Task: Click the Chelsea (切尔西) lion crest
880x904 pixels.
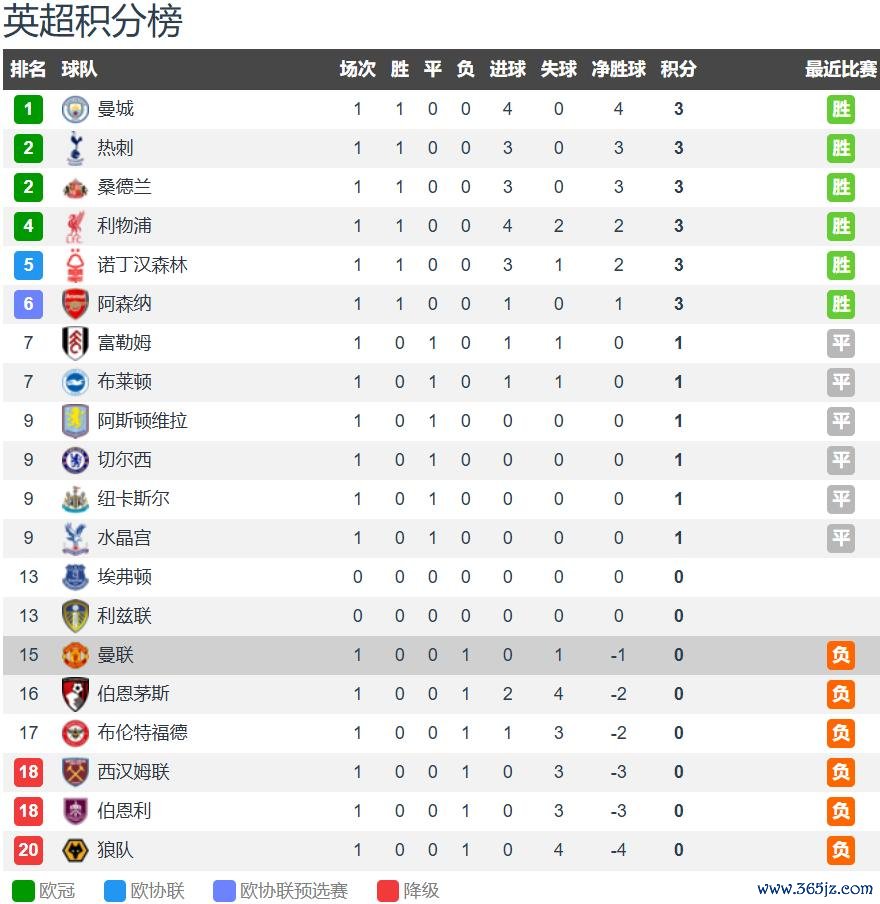Action: 75,460
